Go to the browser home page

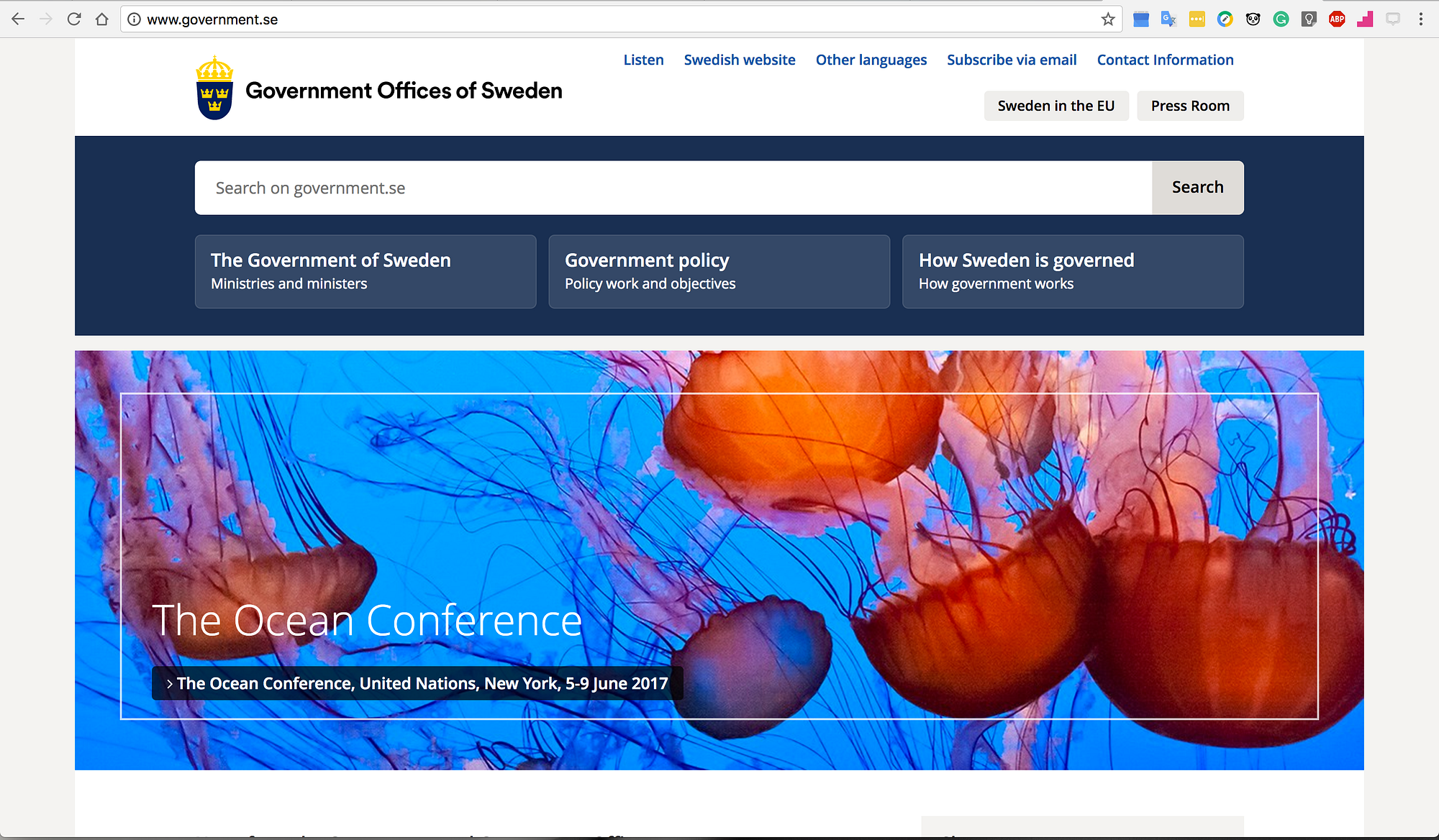(102, 19)
